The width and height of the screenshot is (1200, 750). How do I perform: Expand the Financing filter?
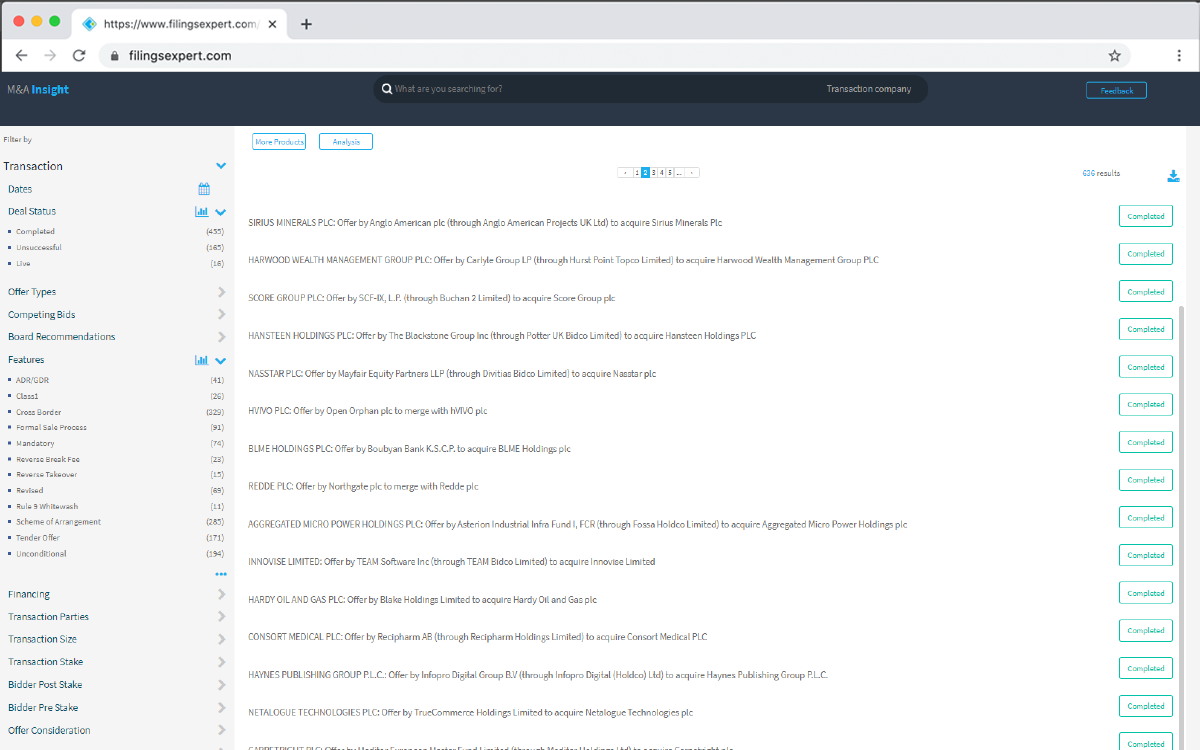click(x=222, y=594)
